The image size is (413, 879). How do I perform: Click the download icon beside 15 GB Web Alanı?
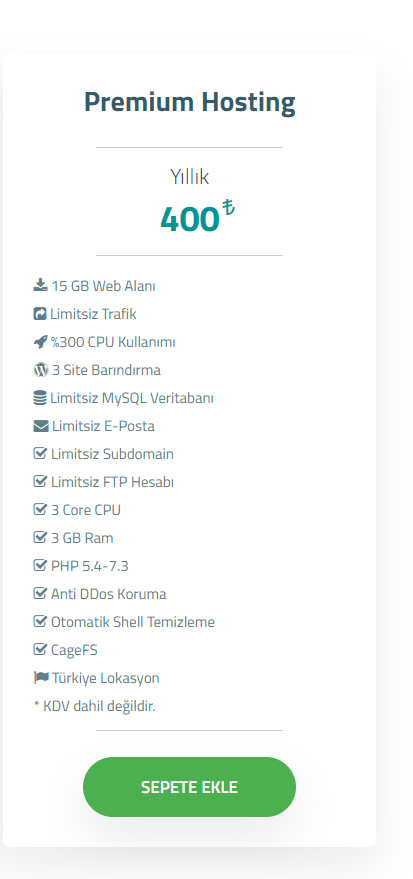[x=40, y=286]
